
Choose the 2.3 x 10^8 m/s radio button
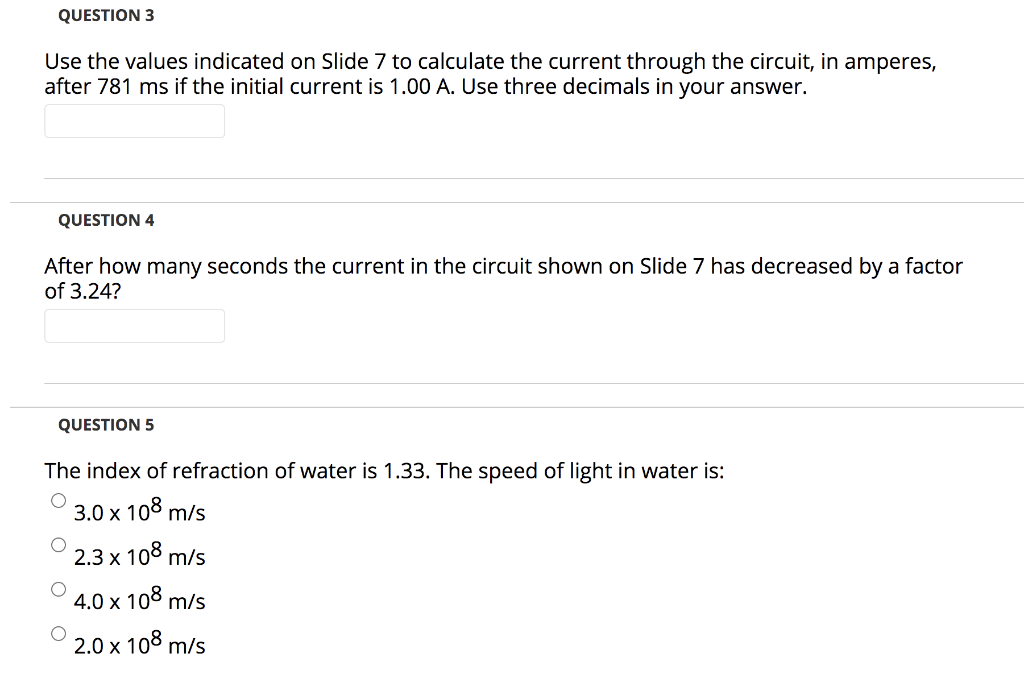tap(59, 545)
